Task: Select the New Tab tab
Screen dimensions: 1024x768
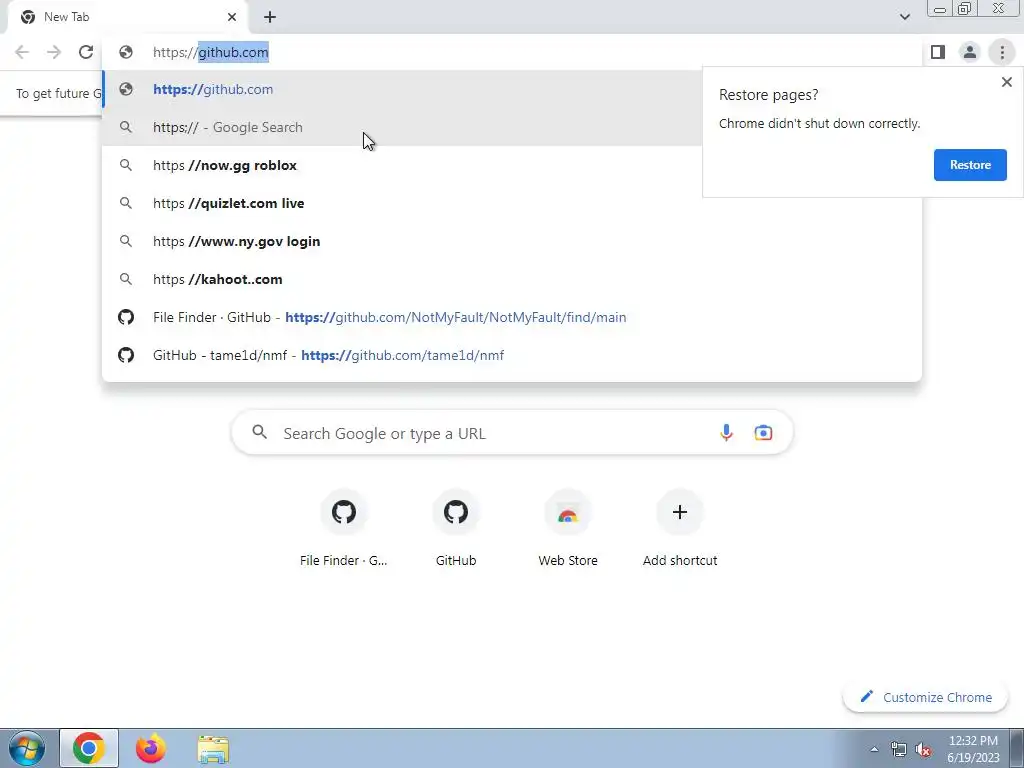Action: [x=128, y=17]
